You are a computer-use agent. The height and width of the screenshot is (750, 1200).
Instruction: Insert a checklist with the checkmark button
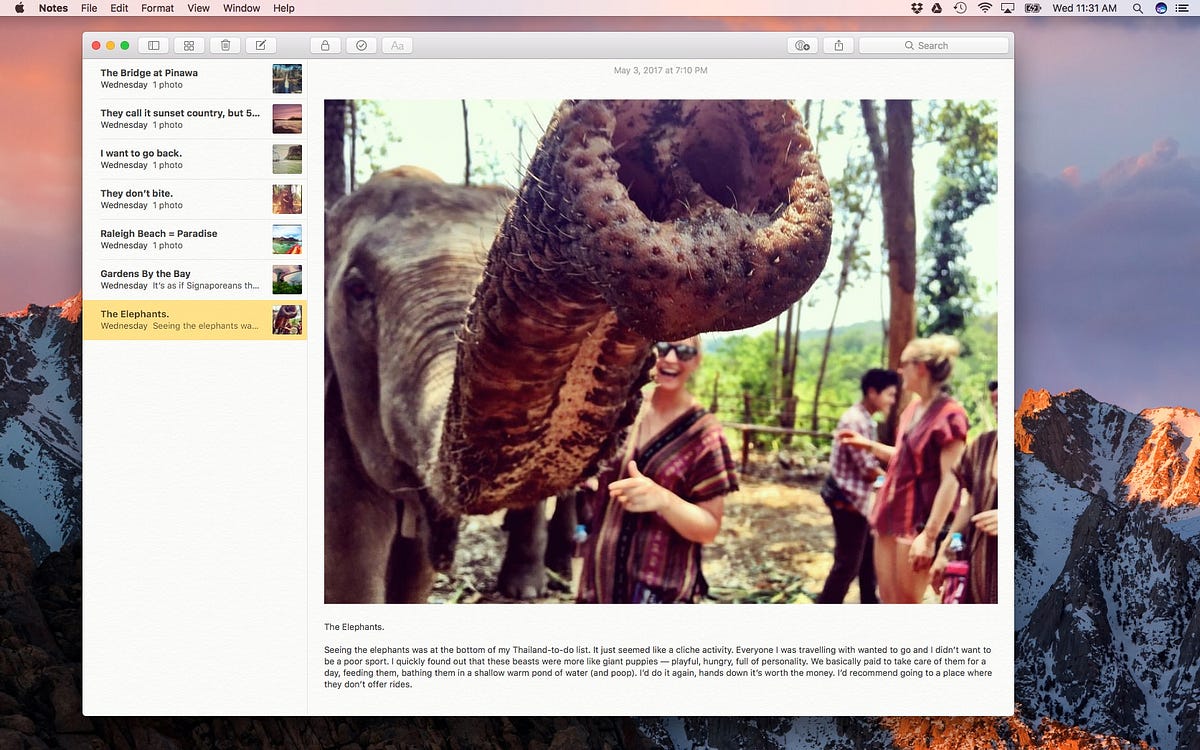coord(361,45)
